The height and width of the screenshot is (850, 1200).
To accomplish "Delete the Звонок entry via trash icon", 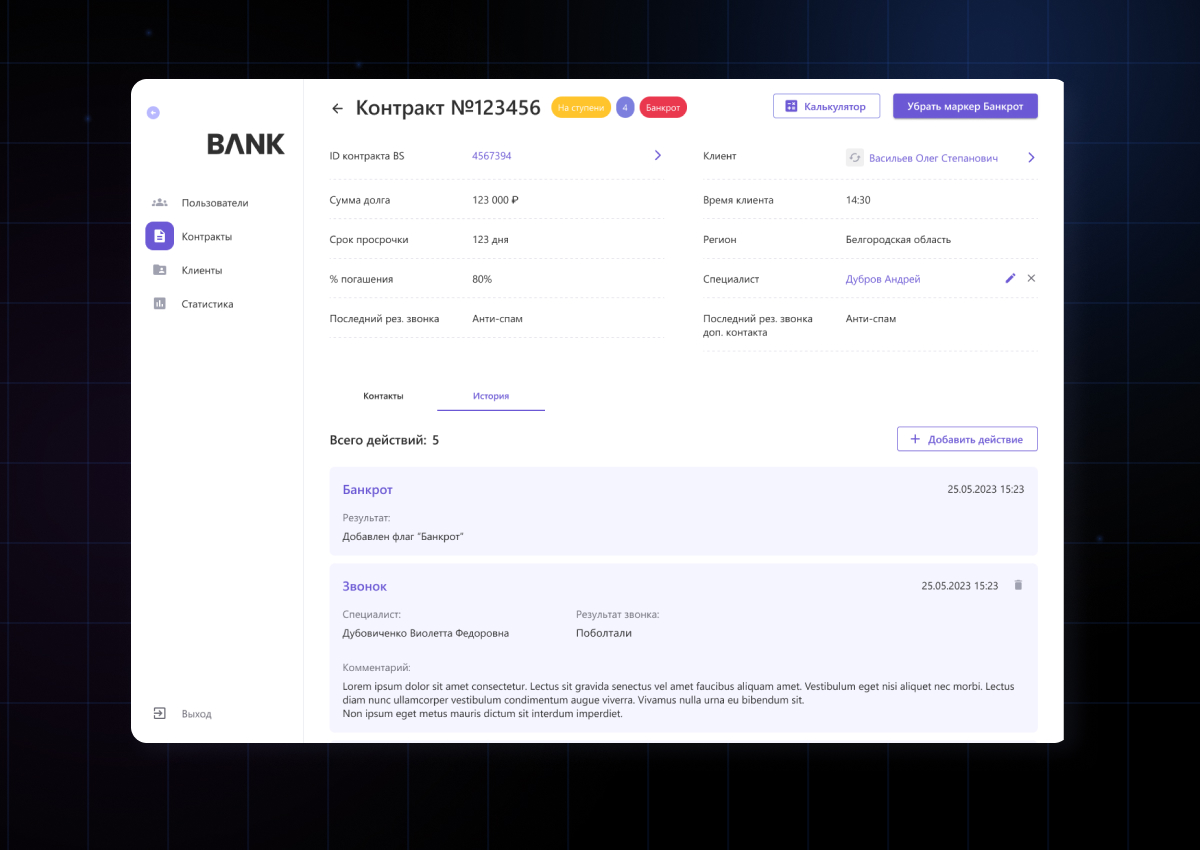I will (1018, 585).
